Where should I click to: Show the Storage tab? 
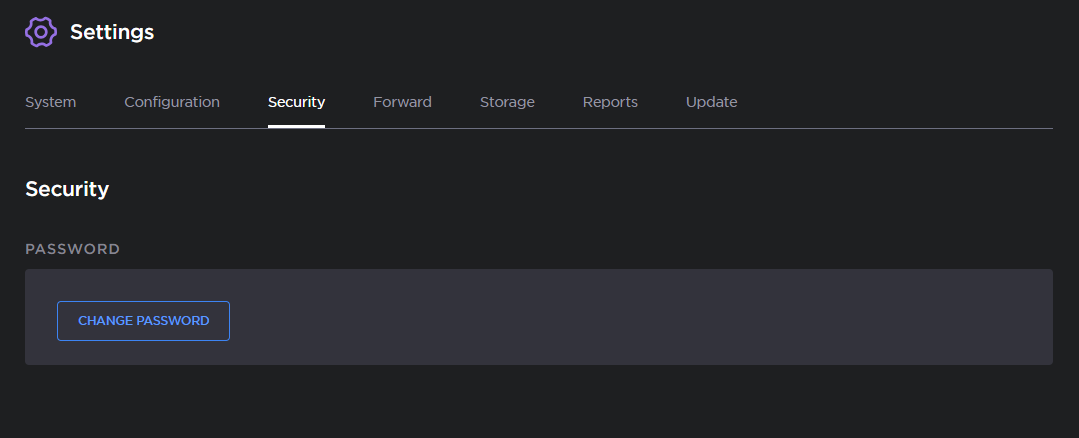(507, 102)
